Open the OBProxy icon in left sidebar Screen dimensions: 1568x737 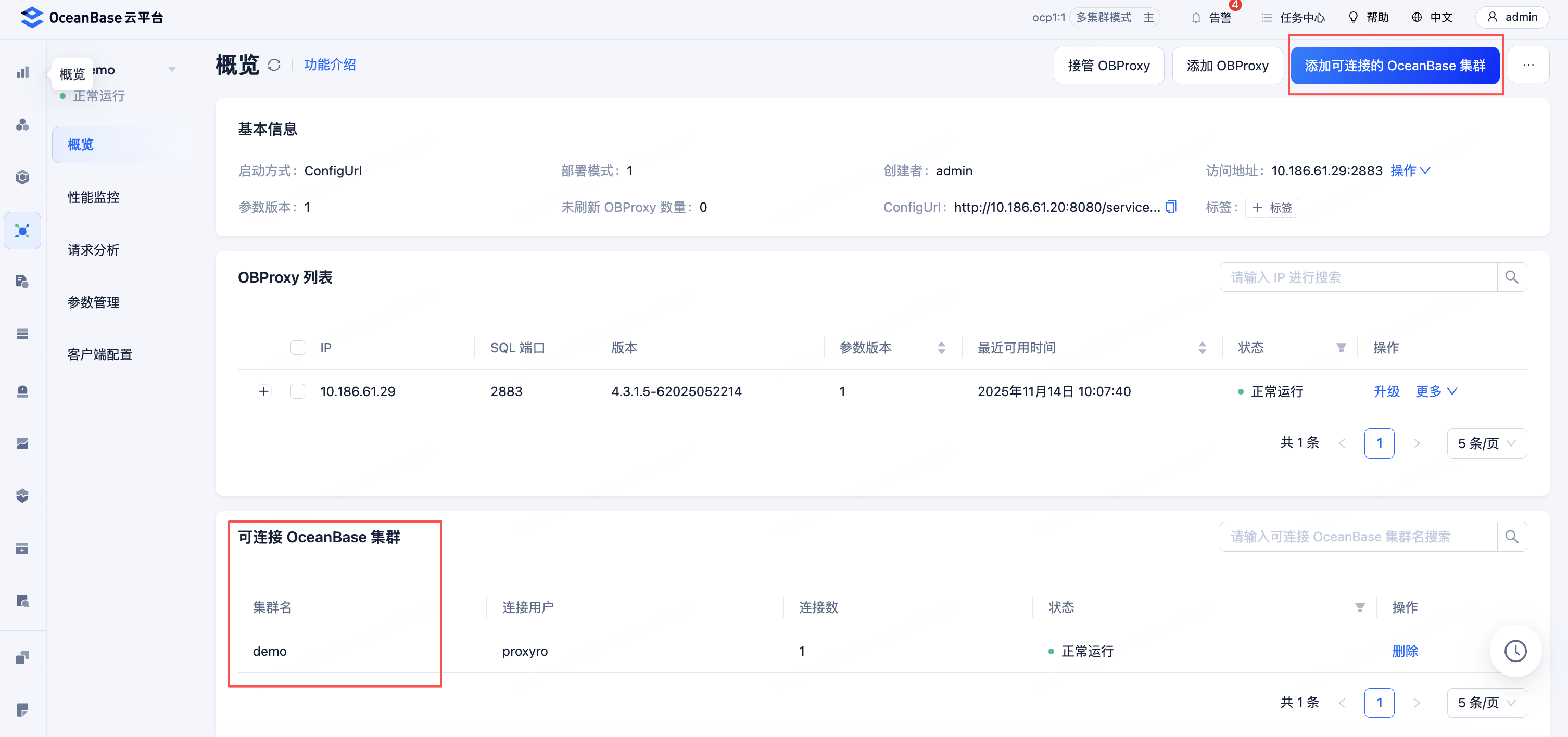click(x=22, y=231)
